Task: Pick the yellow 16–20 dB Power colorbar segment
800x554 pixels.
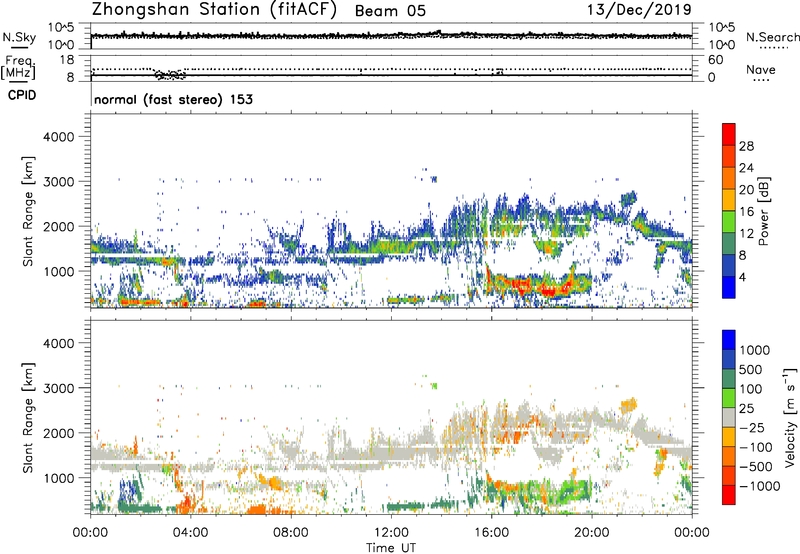Action: pyautogui.click(x=729, y=200)
